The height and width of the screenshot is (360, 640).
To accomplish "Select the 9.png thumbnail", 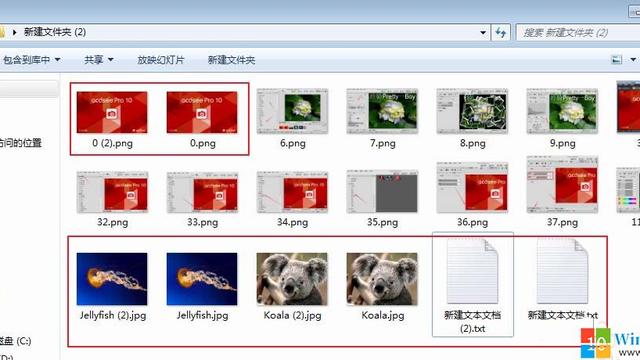I will (562, 111).
